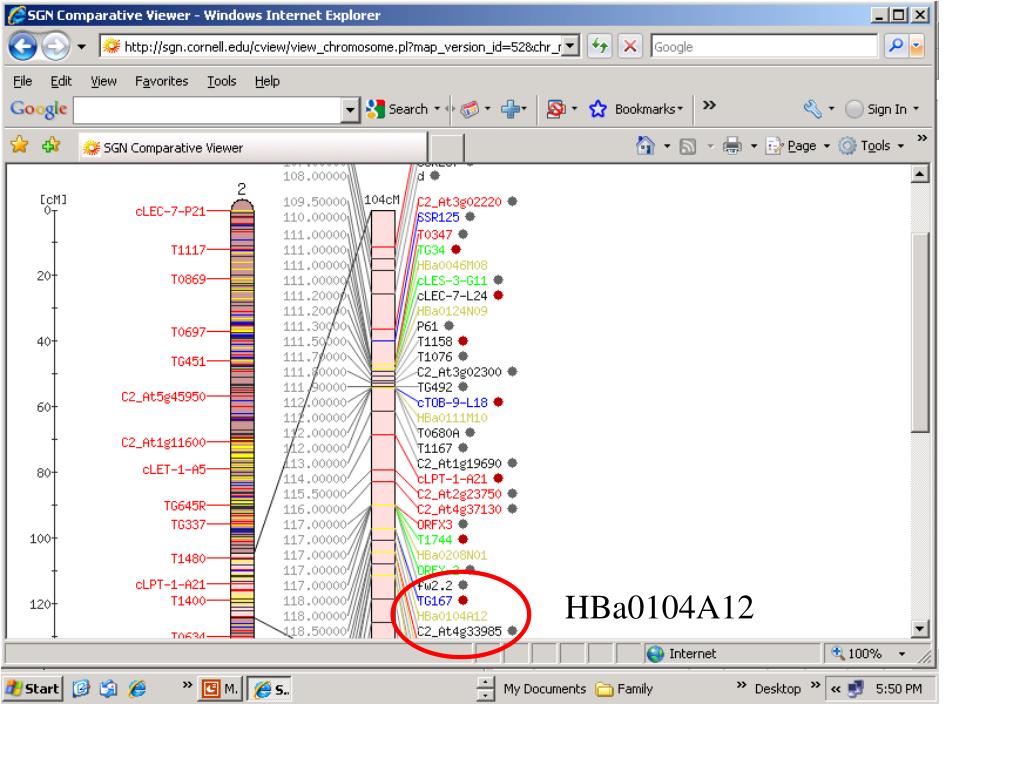
Task: Click the Google Toolbar search input
Action: click(x=208, y=110)
